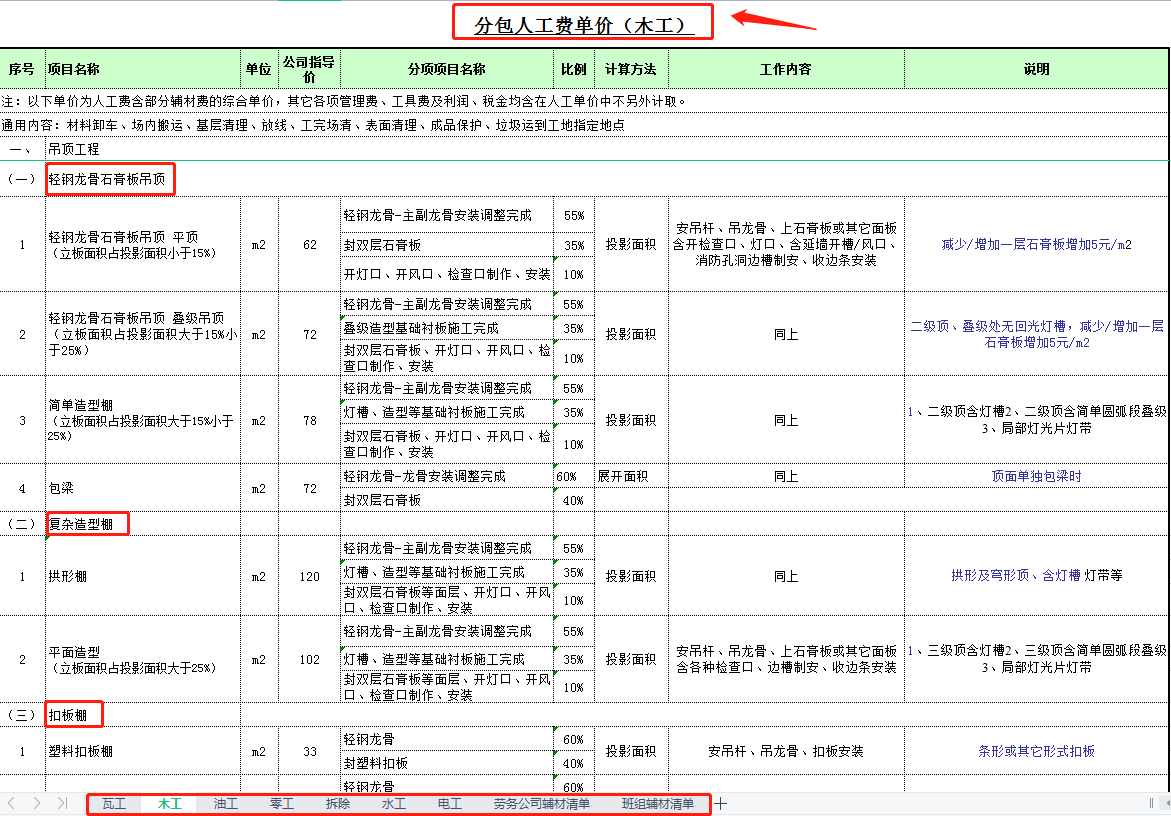Click the 项目名称 header cell
1171x816 pixels.
click(x=143, y=69)
